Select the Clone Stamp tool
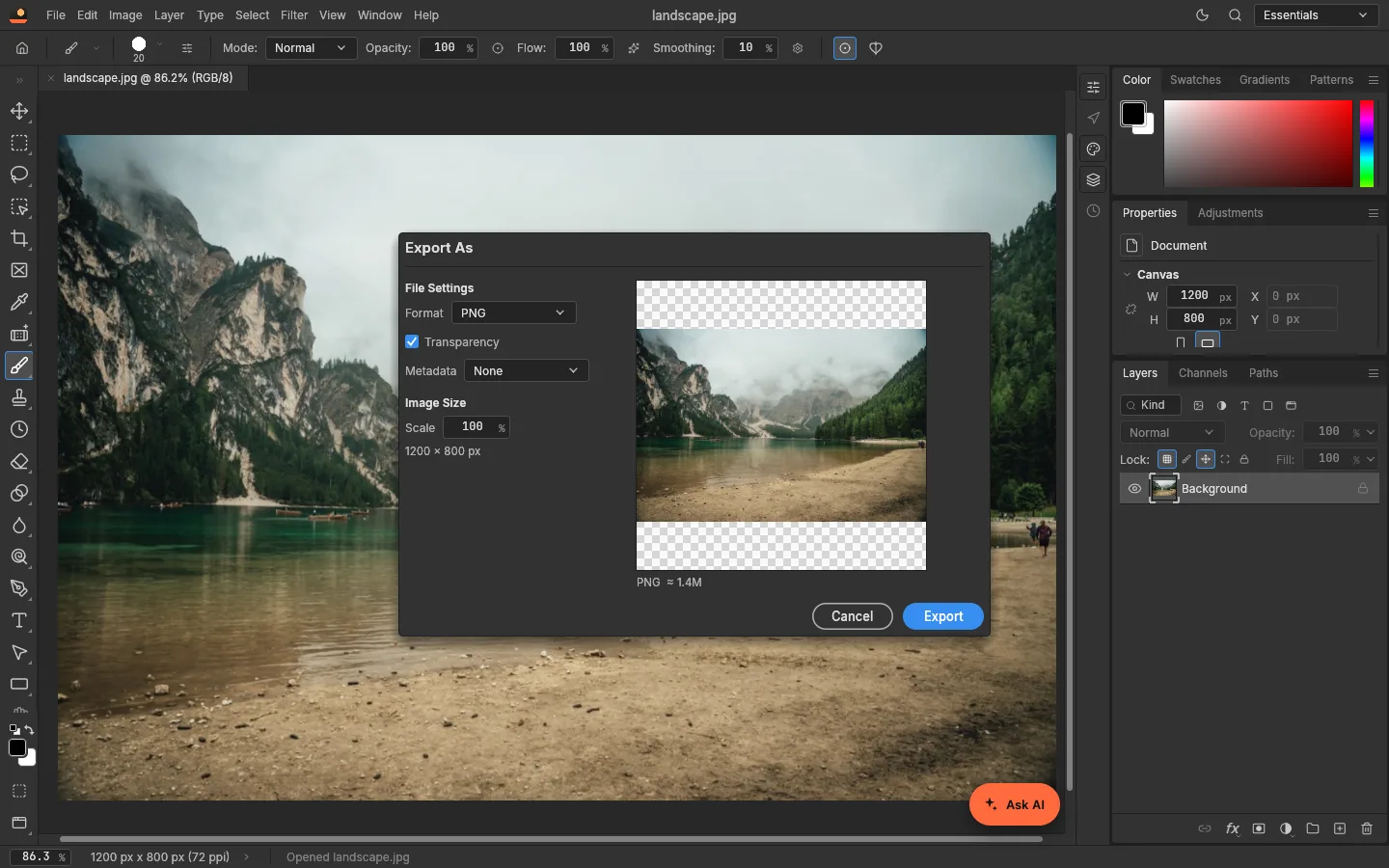This screenshot has height=868, width=1389. 19,397
